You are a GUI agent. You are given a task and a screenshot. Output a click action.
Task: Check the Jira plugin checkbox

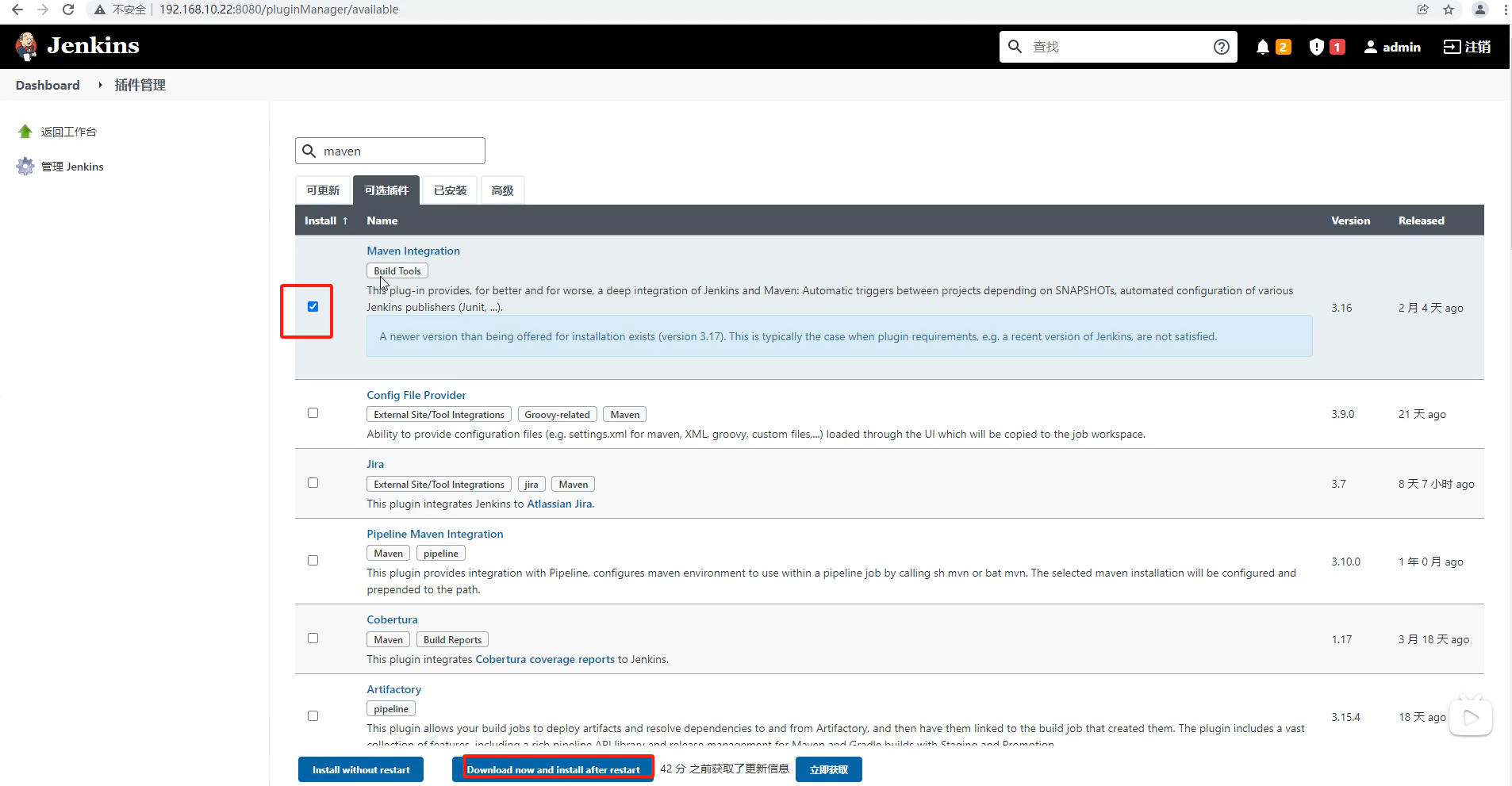313,483
